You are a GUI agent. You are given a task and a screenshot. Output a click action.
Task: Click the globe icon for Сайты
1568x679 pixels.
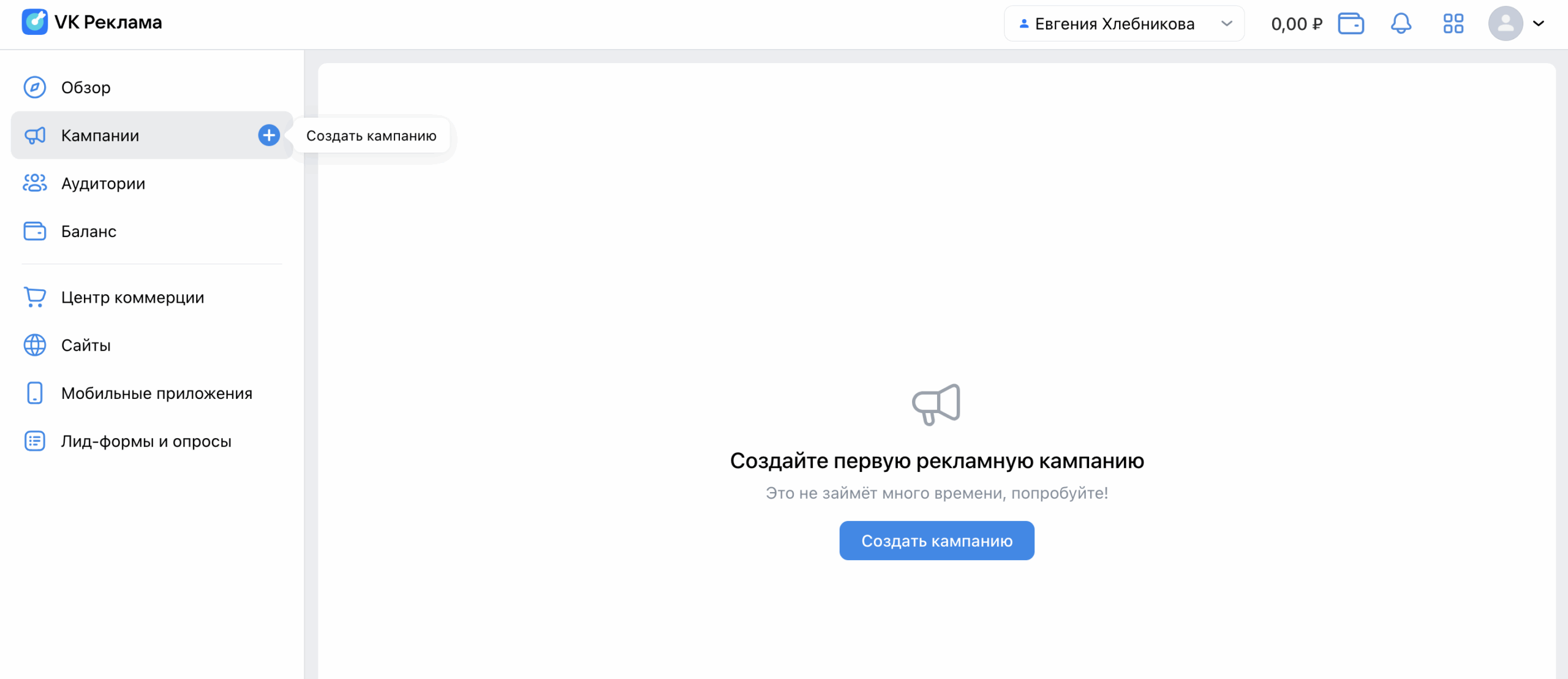[35, 345]
